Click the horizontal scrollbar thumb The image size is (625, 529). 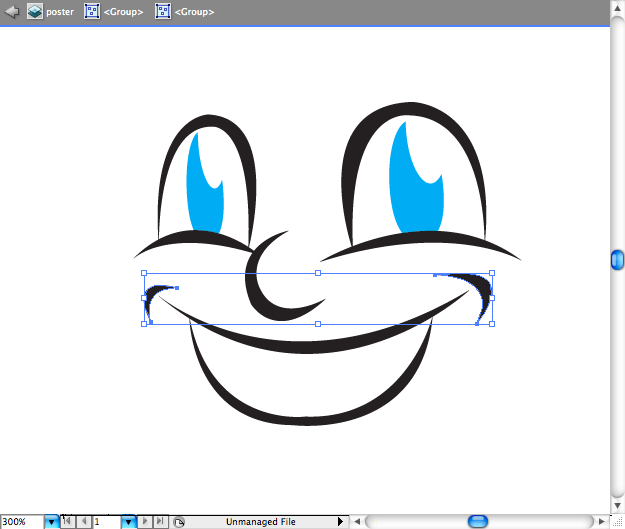[478, 521]
